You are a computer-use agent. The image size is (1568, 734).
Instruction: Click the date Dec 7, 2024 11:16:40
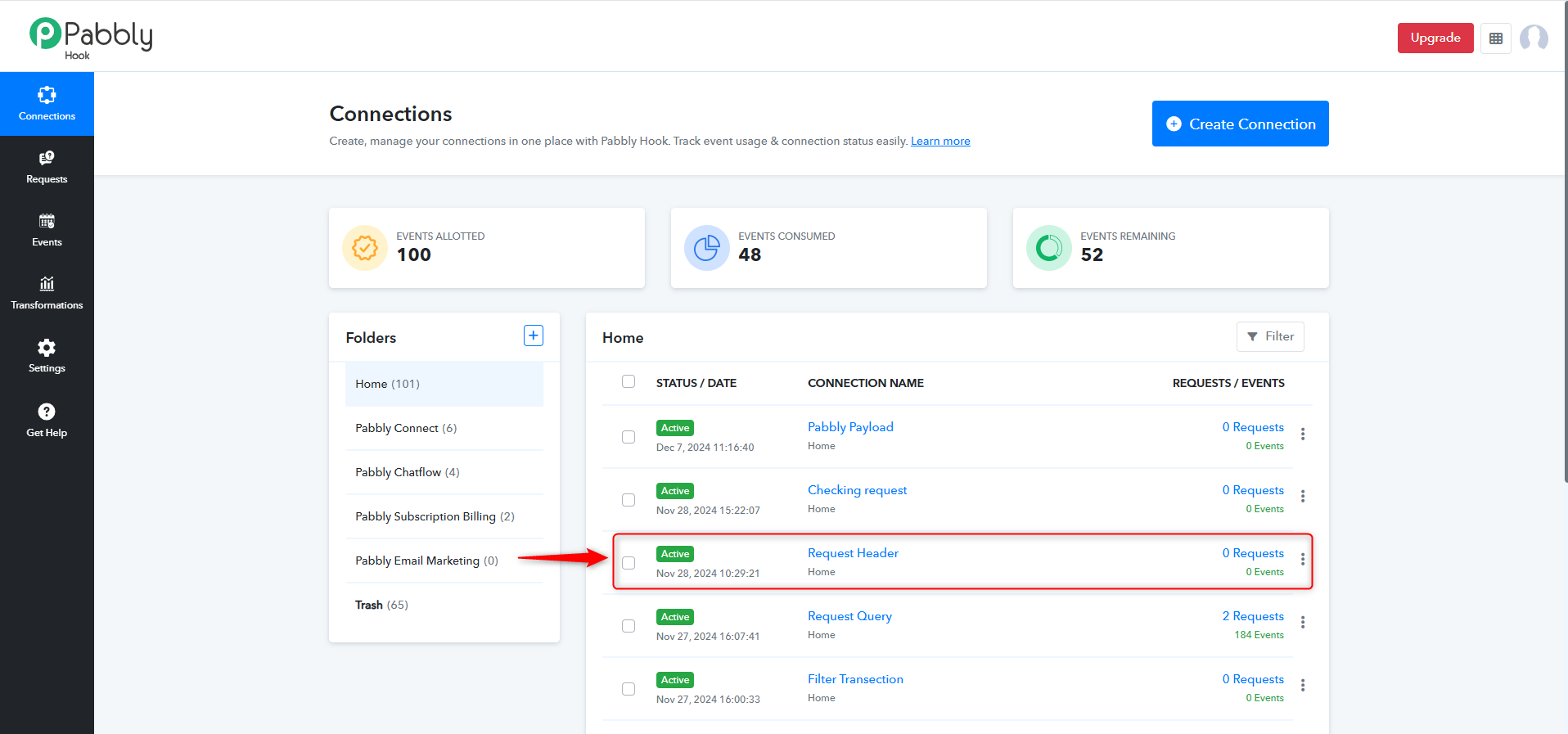coord(705,448)
